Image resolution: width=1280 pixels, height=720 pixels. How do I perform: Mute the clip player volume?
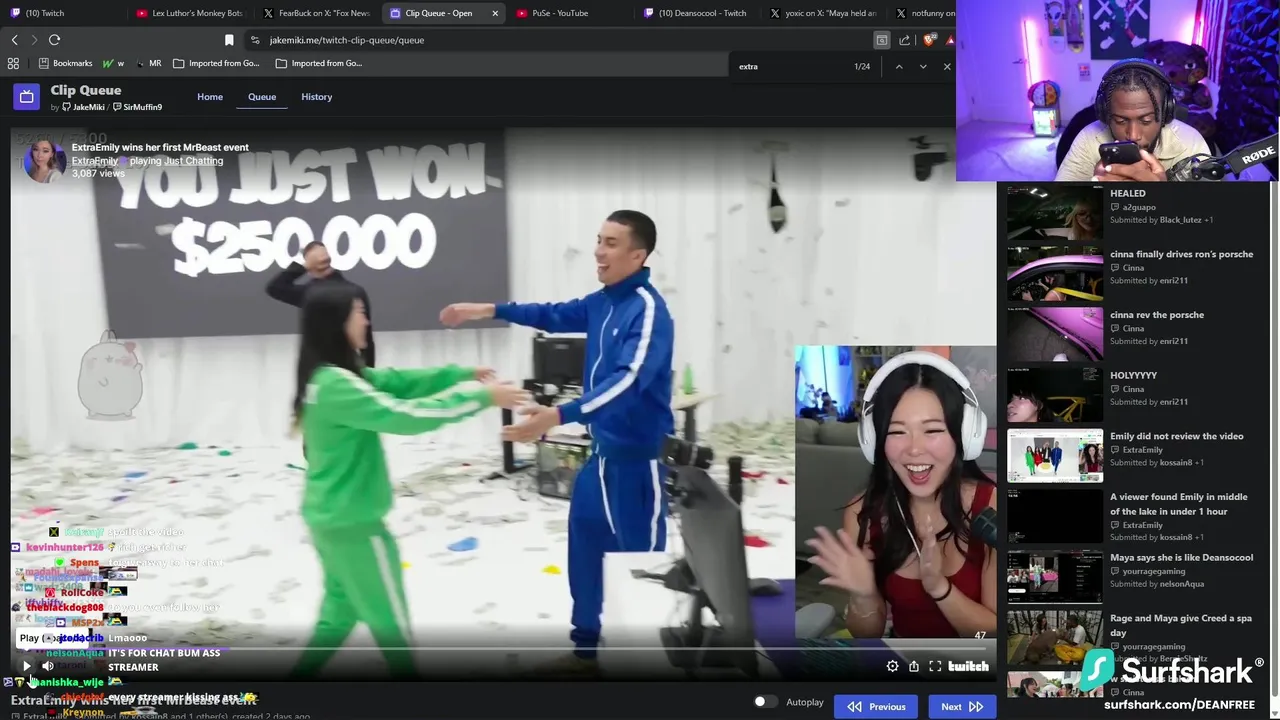[48, 666]
